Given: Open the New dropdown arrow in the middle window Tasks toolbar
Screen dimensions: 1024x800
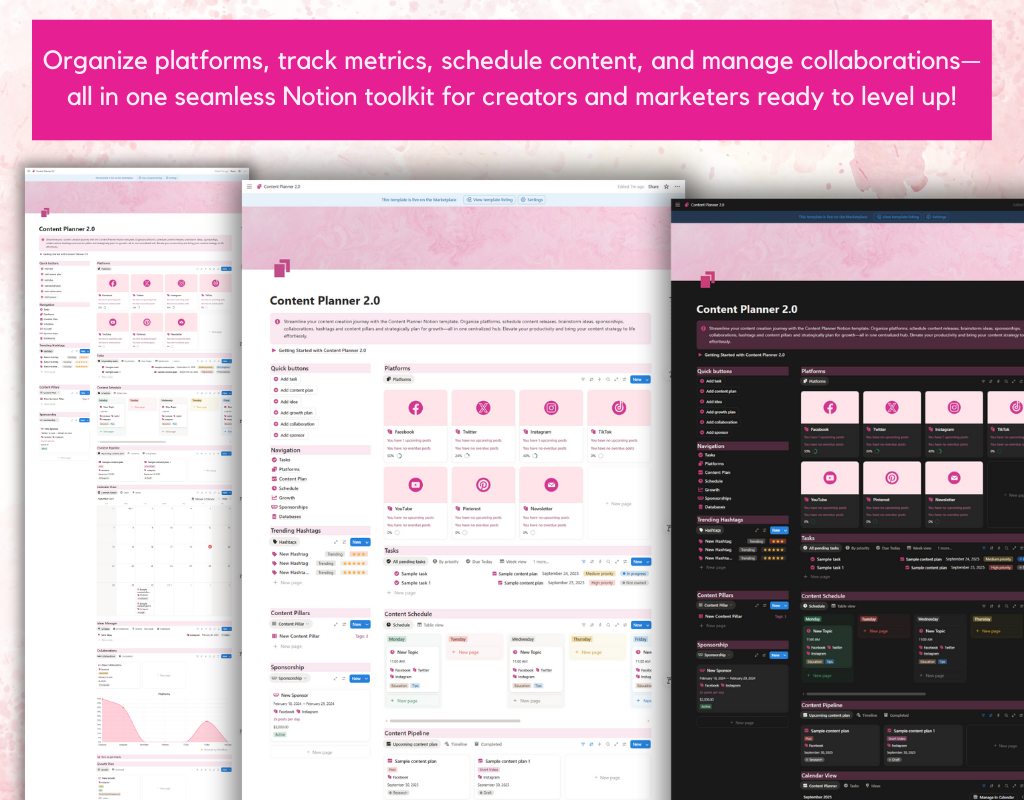Looking at the screenshot, I should pyautogui.click(x=647, y=562).
